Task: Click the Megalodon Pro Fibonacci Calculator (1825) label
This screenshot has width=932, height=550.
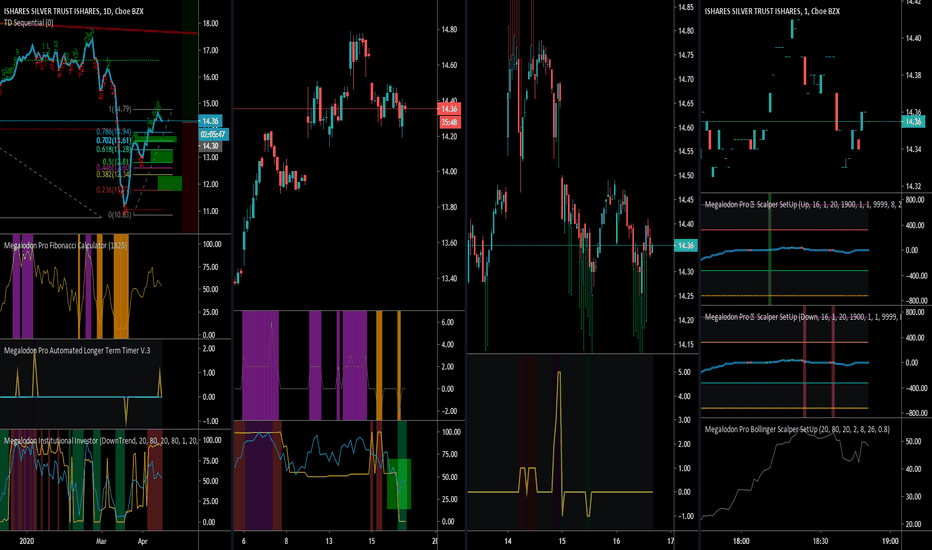Action: [x=65, y=245]
